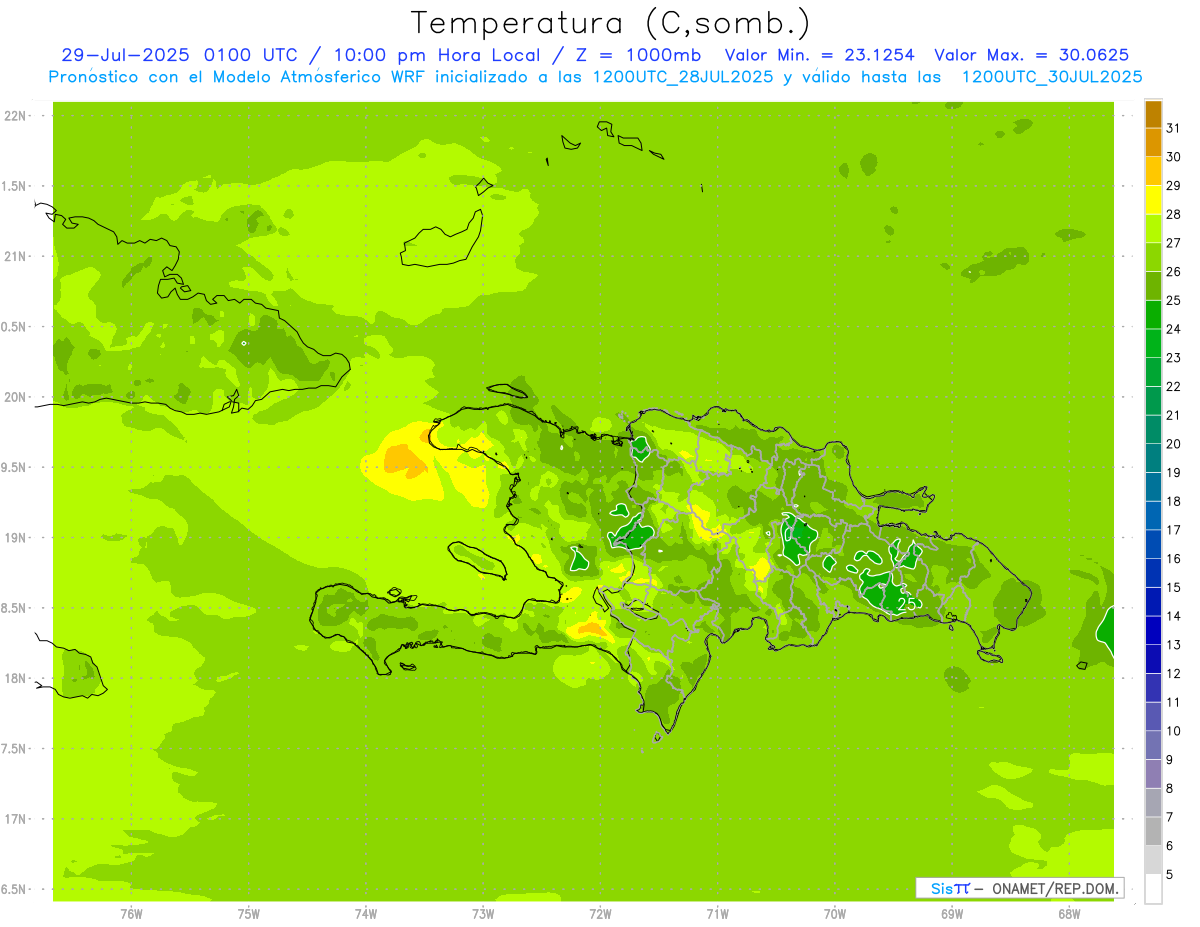Click the '72W' longitude label

600,914
